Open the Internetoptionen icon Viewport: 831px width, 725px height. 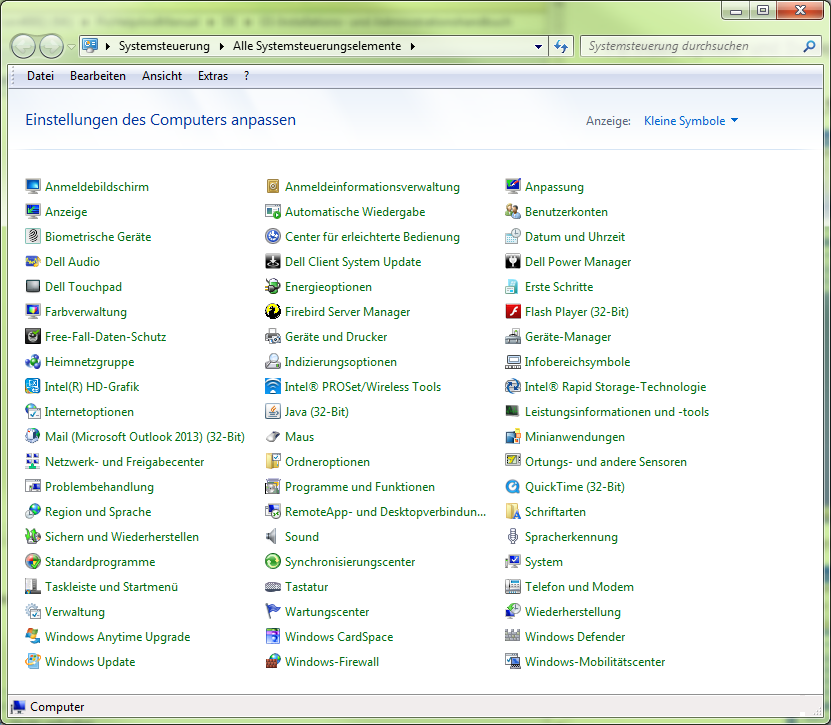coord(33,411)
